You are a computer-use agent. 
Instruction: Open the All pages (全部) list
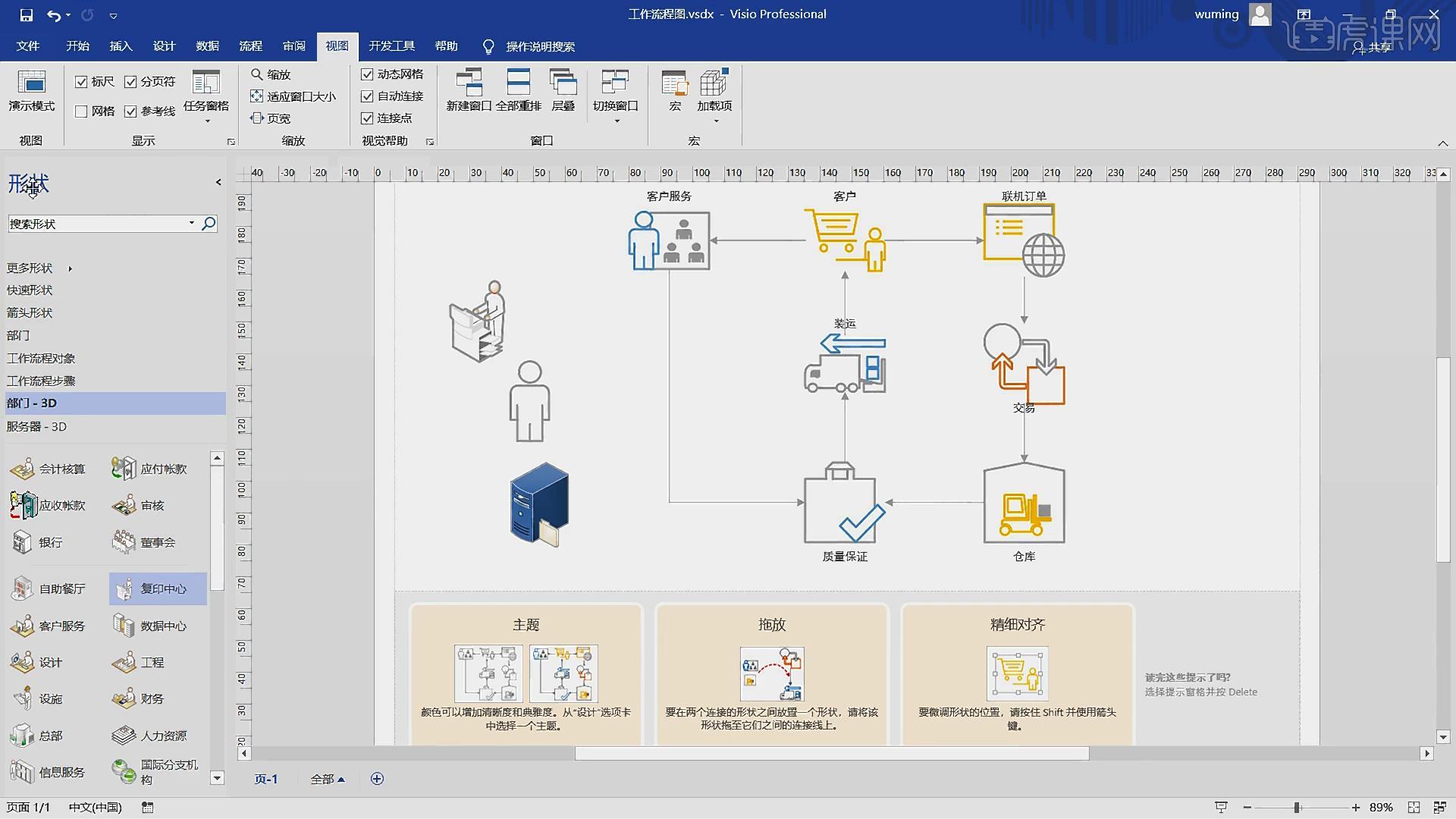(x=328, y=779)
